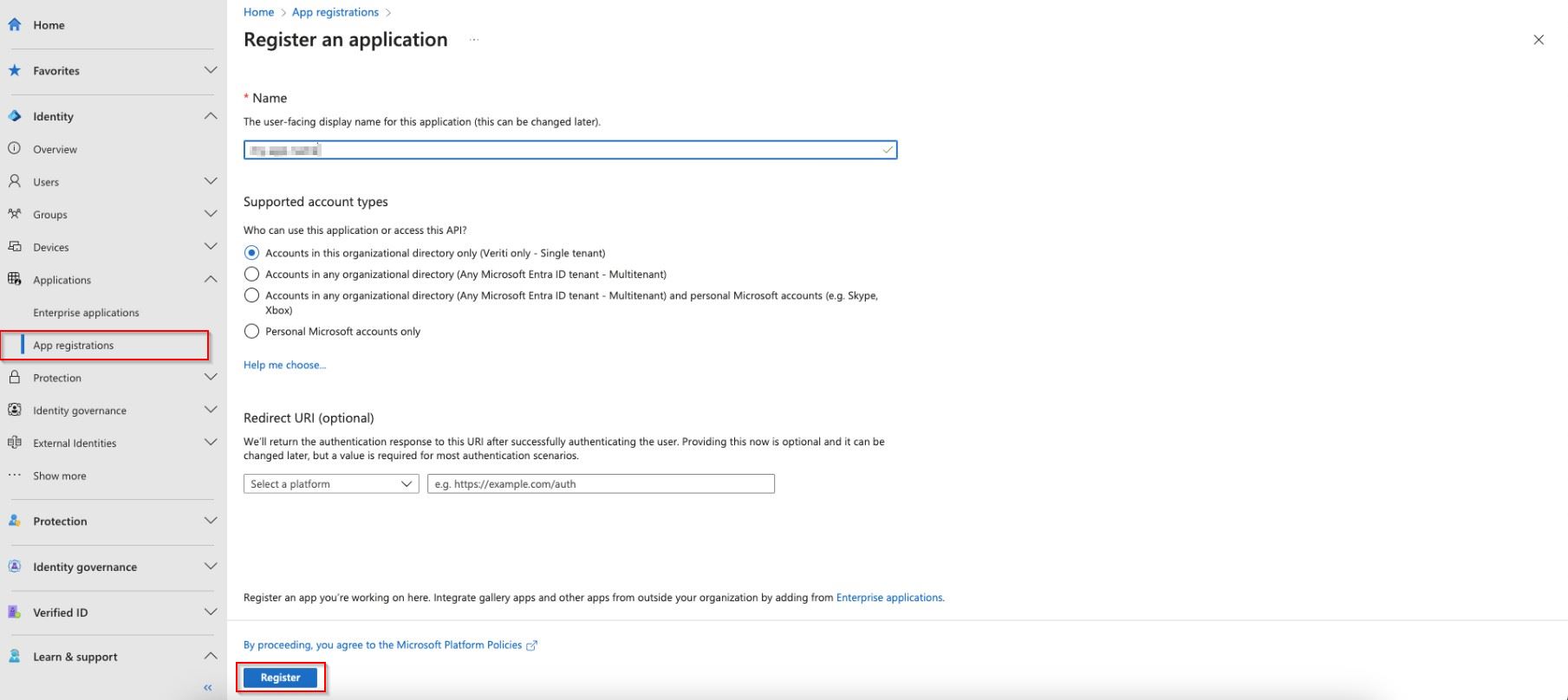Click the Devices icon in sidebar
Viewport: 1568px width, 700px height.
[15, 247]
